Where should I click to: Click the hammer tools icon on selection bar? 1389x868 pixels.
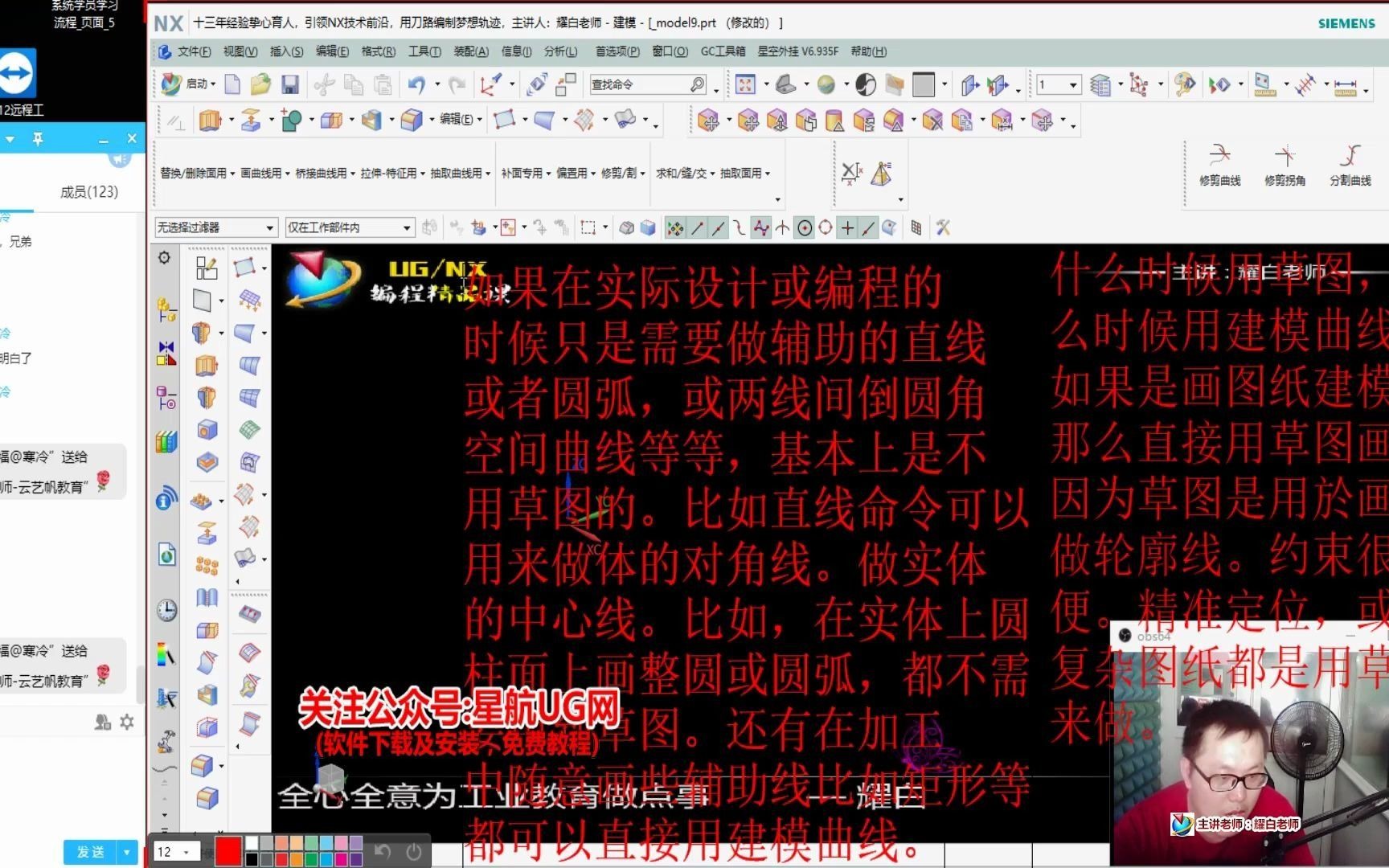click(943, 227)
